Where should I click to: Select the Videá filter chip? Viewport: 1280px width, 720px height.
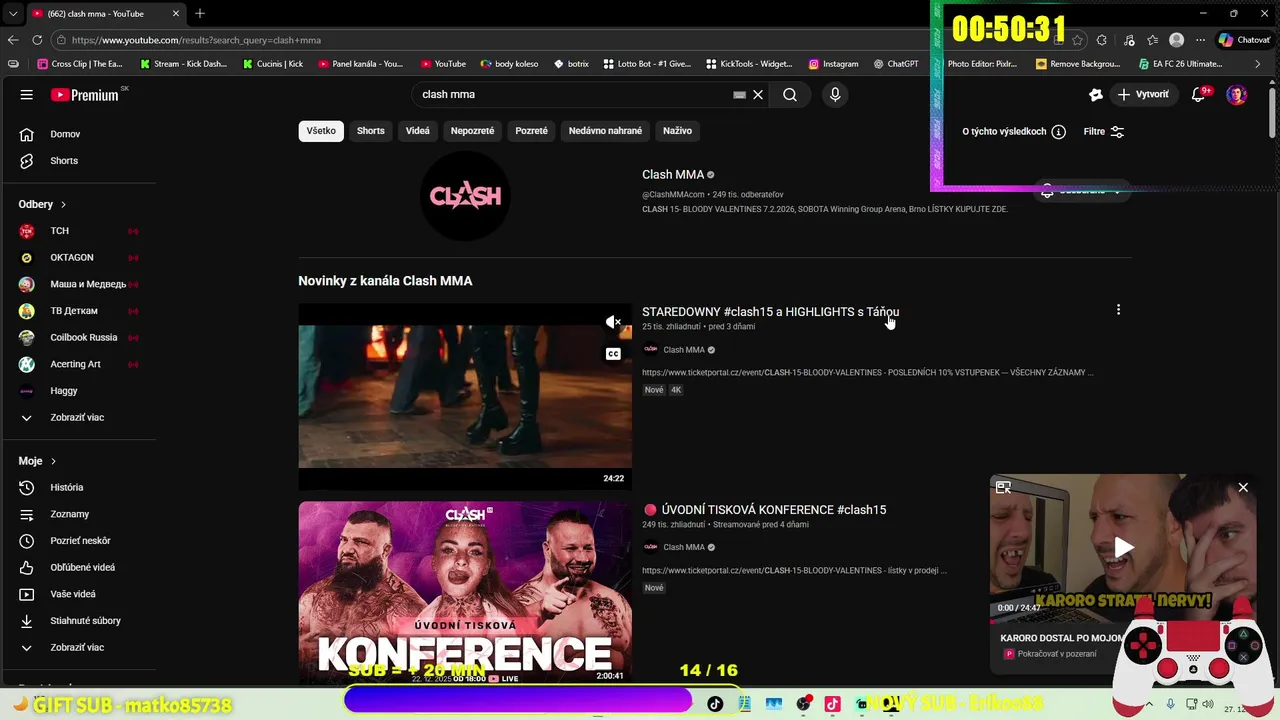(418, 131)
